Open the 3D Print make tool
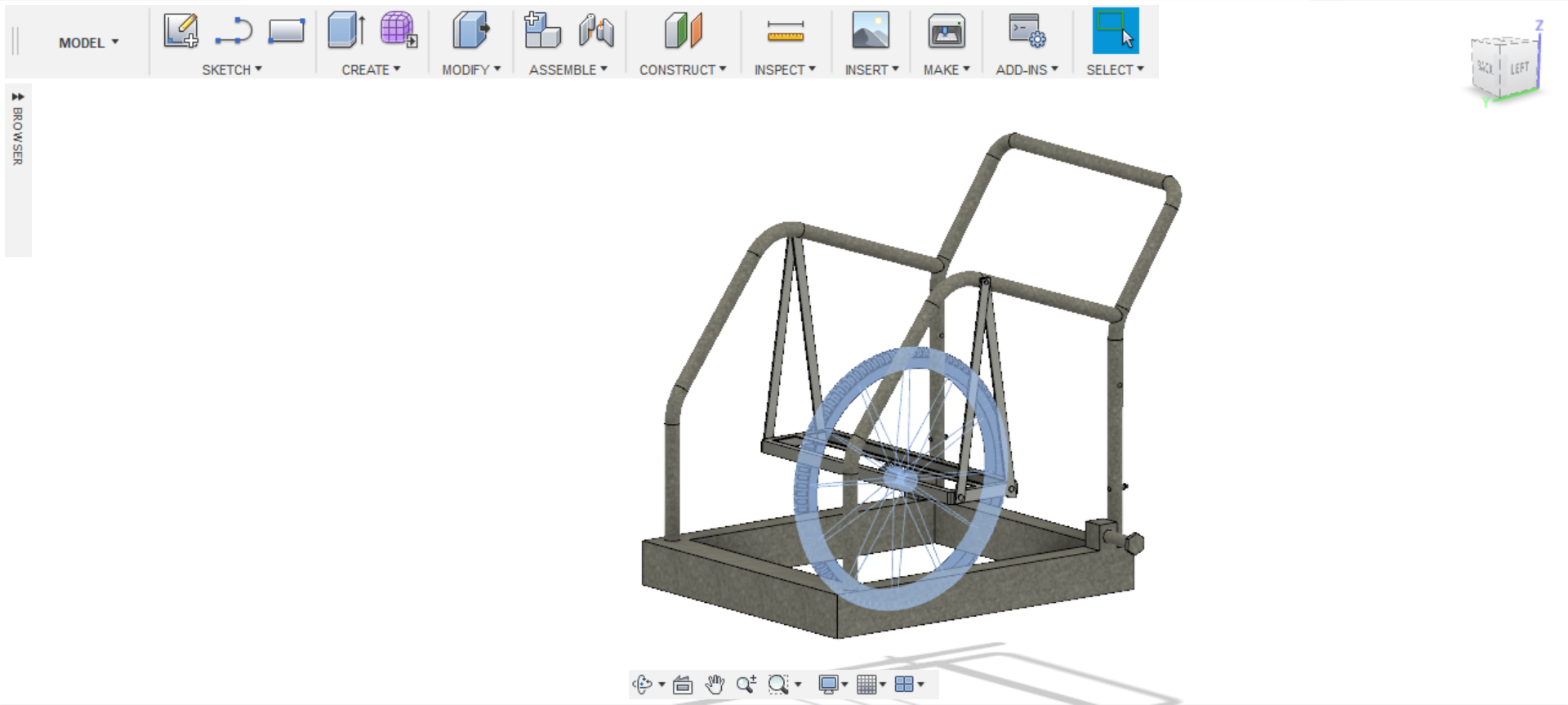The width and height of the screenshot is (1568, 705). [x=947, y=31]
